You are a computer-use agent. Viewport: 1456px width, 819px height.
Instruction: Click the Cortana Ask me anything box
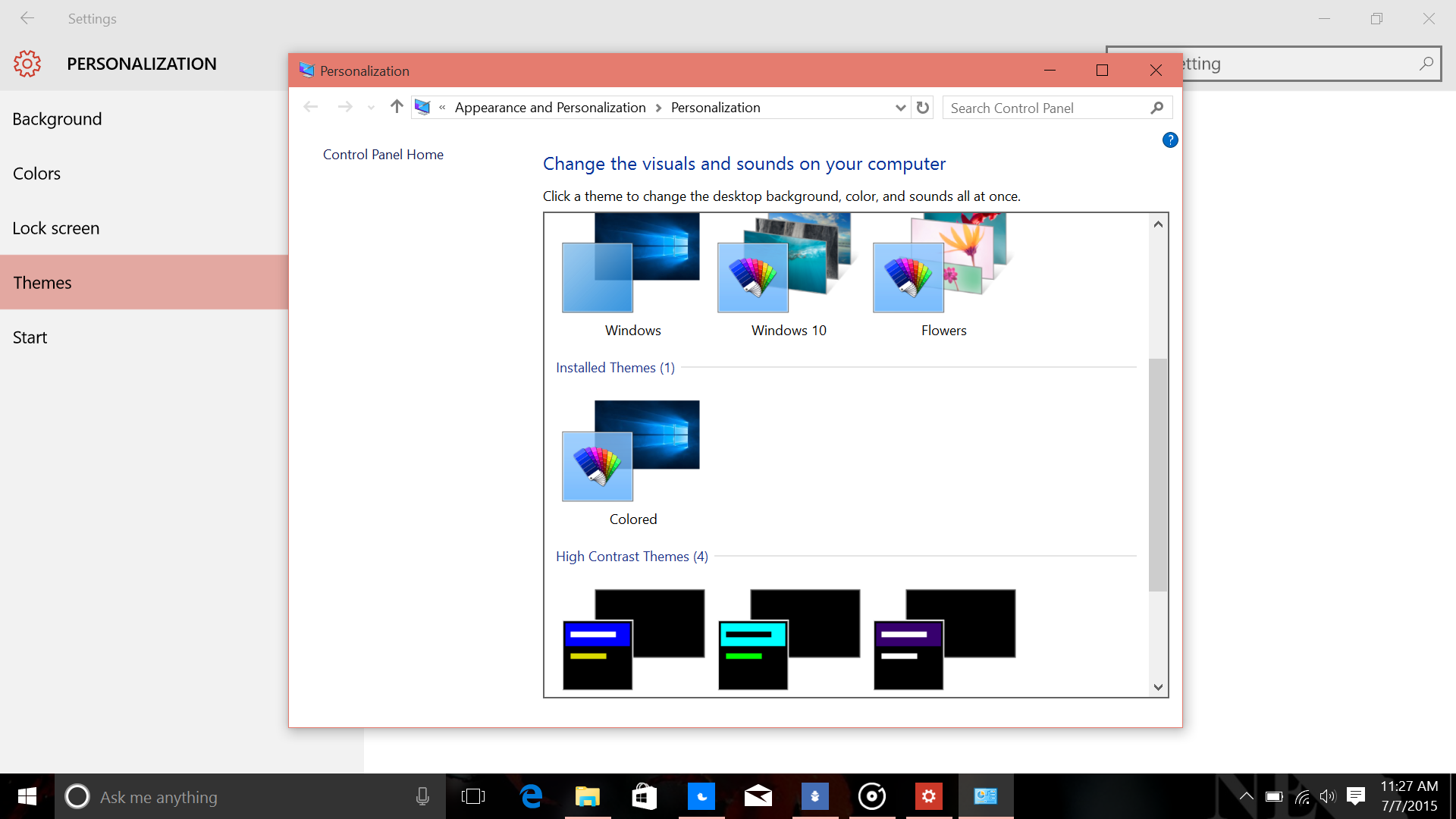[x=250, y=796]
